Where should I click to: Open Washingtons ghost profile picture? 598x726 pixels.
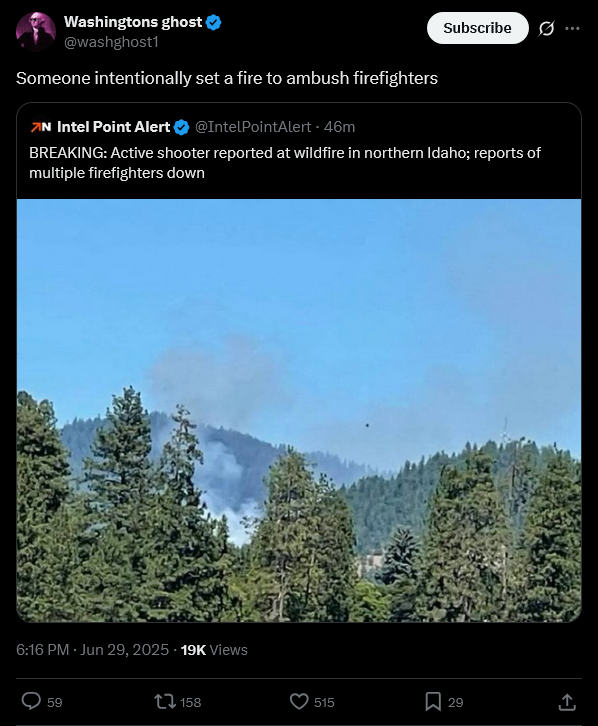point(36,31)
